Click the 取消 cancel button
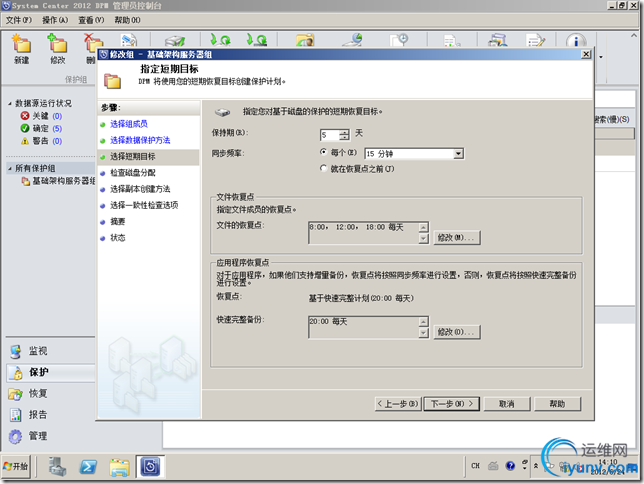 507,404
